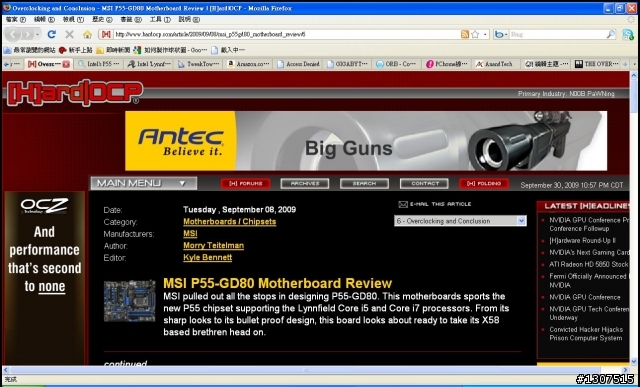Open editor Kyle Bennett link
Screen dimensions: 640x387
(207, 258)
